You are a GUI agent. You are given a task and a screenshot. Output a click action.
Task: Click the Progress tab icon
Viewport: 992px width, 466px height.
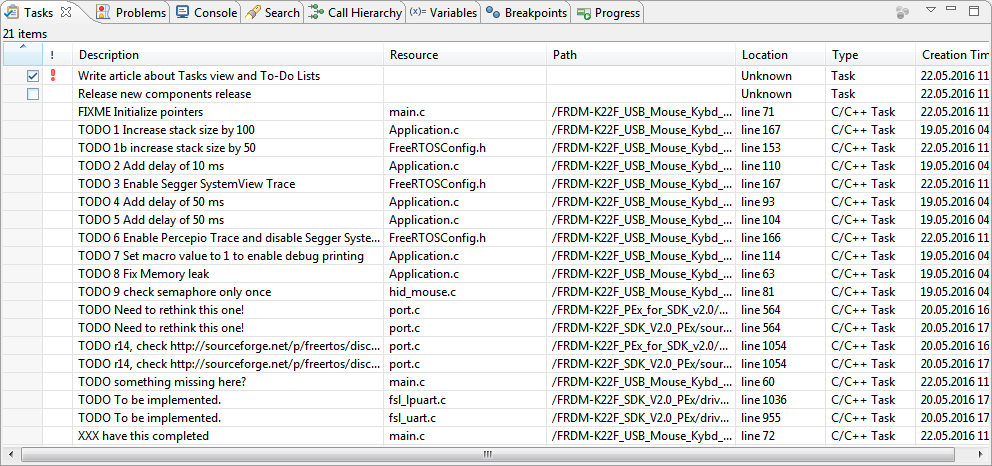click(584, 12)
